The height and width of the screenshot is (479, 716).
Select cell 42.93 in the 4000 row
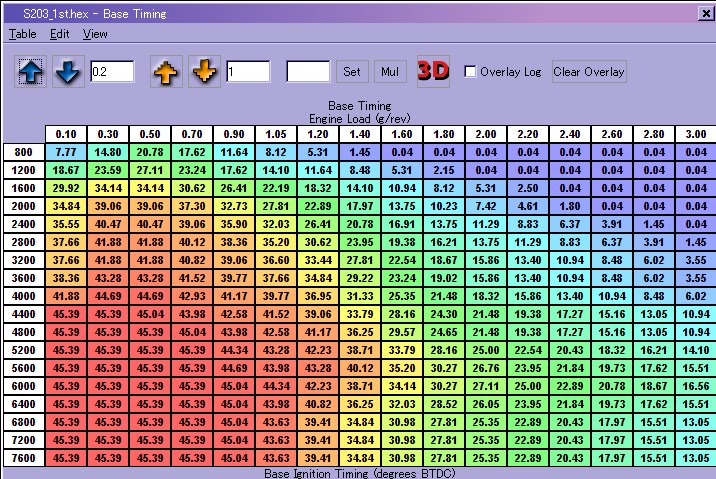tap(192, 296)
